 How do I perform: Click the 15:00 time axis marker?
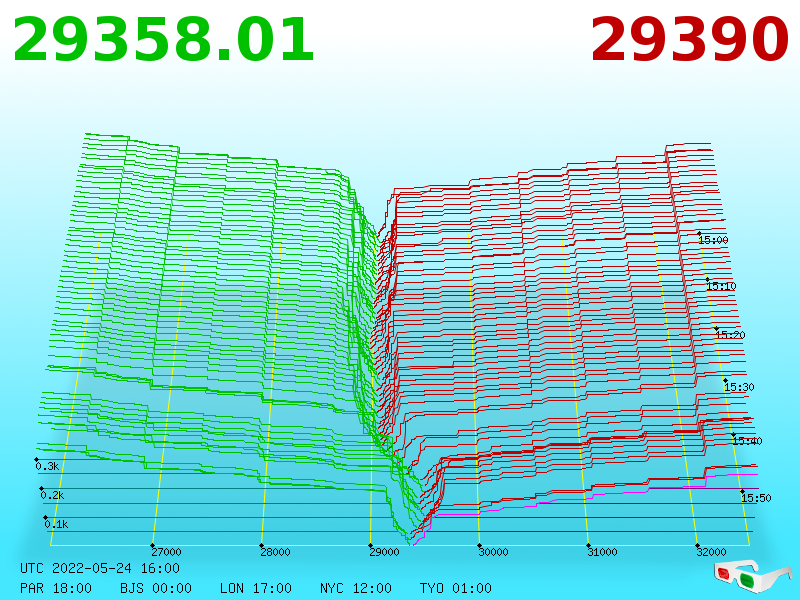click(713, 240)
